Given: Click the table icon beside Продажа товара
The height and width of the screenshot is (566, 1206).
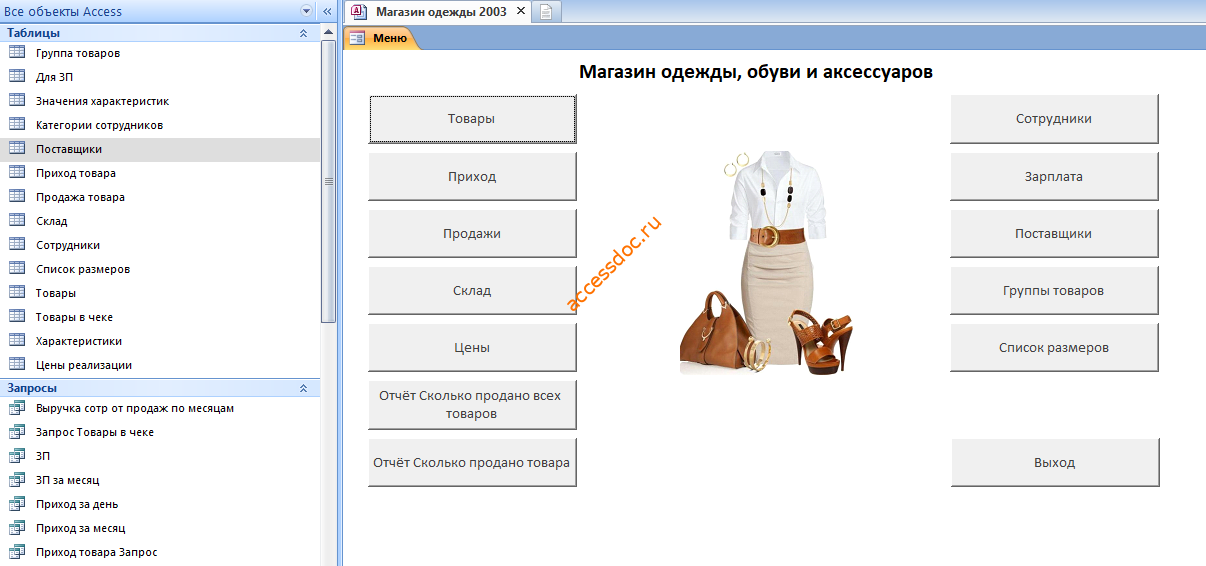Looking at the screenshot, I should coord(17,196).
